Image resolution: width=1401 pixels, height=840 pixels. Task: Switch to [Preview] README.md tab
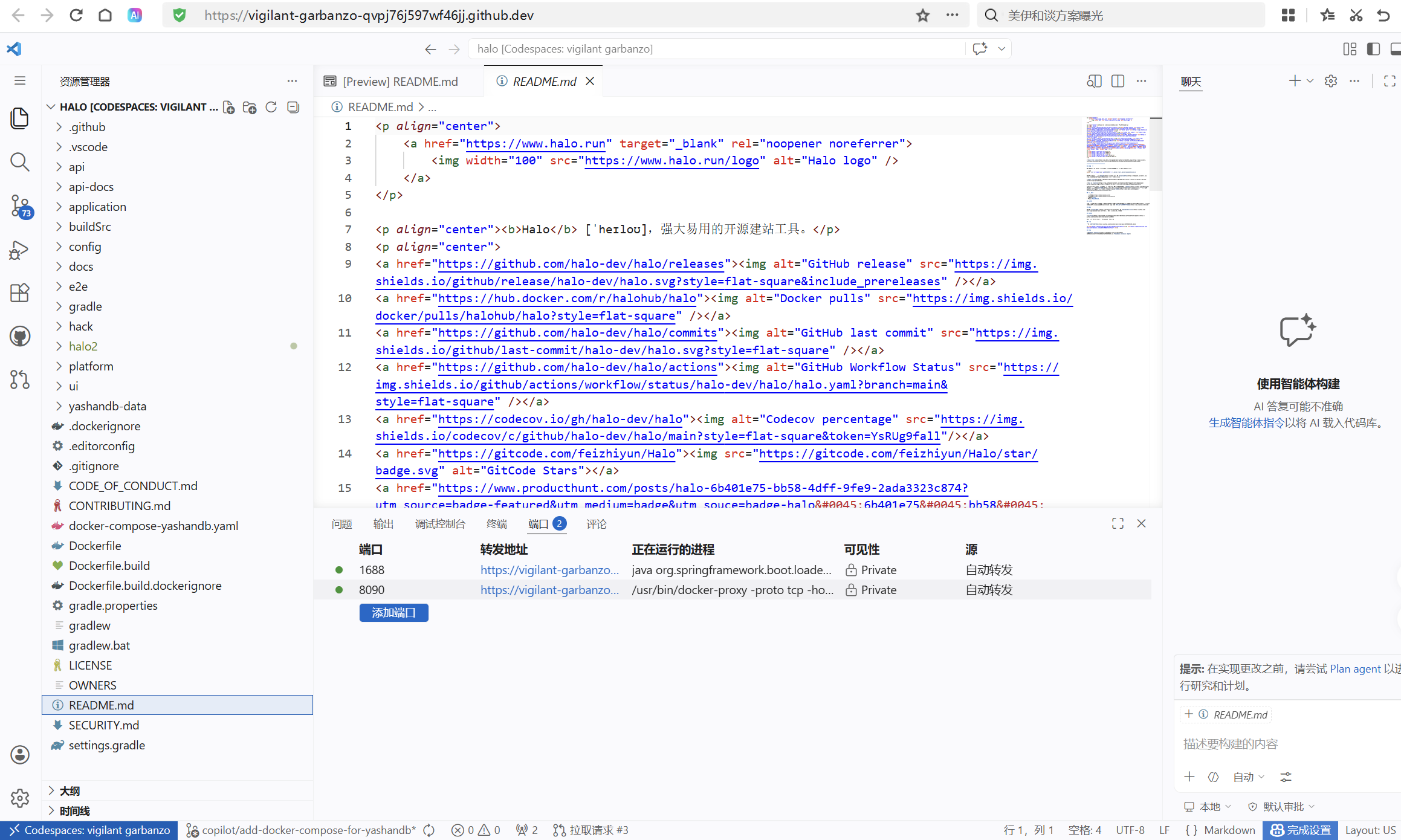click(400, 82)
